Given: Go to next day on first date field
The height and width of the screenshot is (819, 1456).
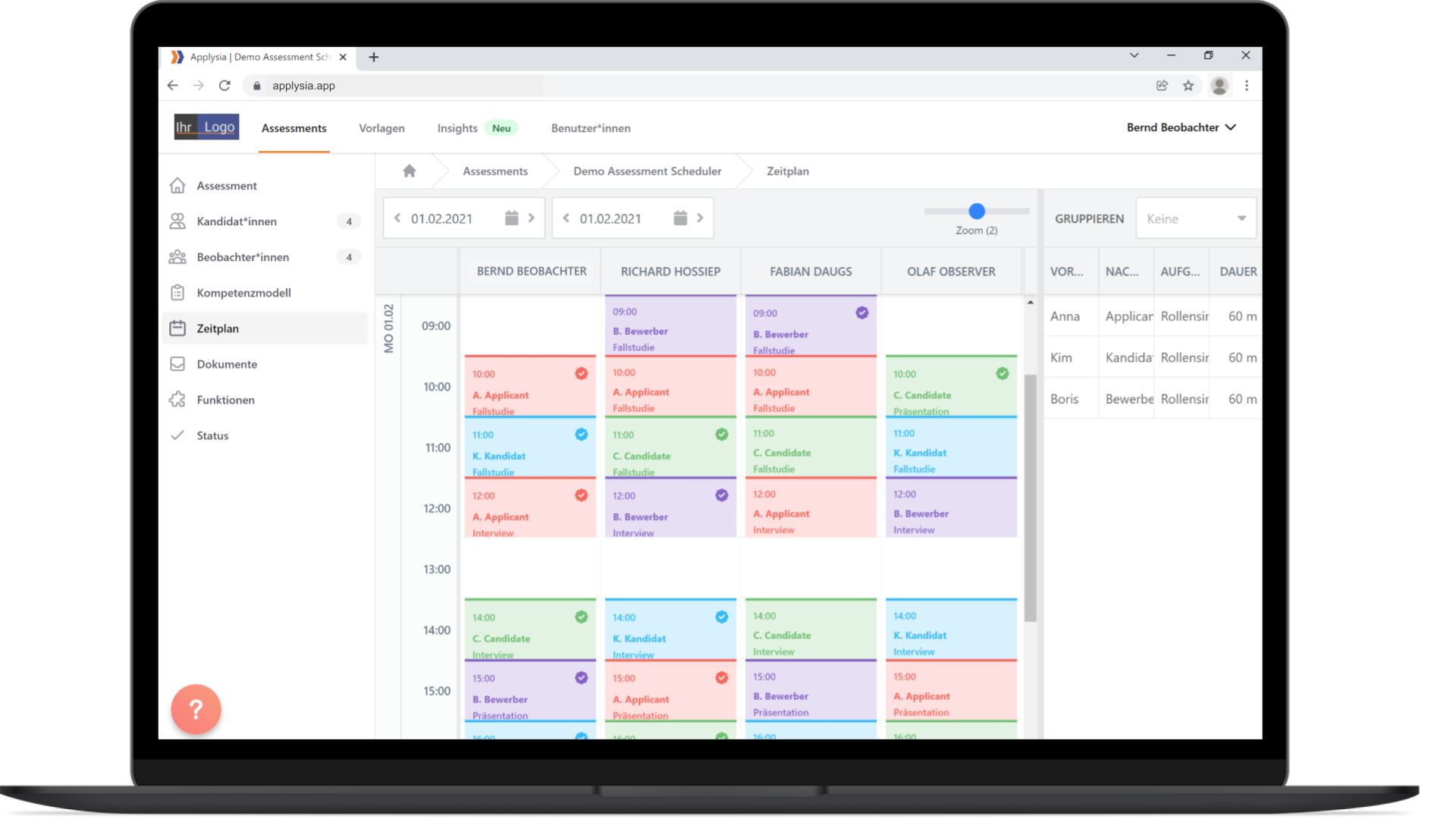Looking at the screenshot, I should 532,218.
